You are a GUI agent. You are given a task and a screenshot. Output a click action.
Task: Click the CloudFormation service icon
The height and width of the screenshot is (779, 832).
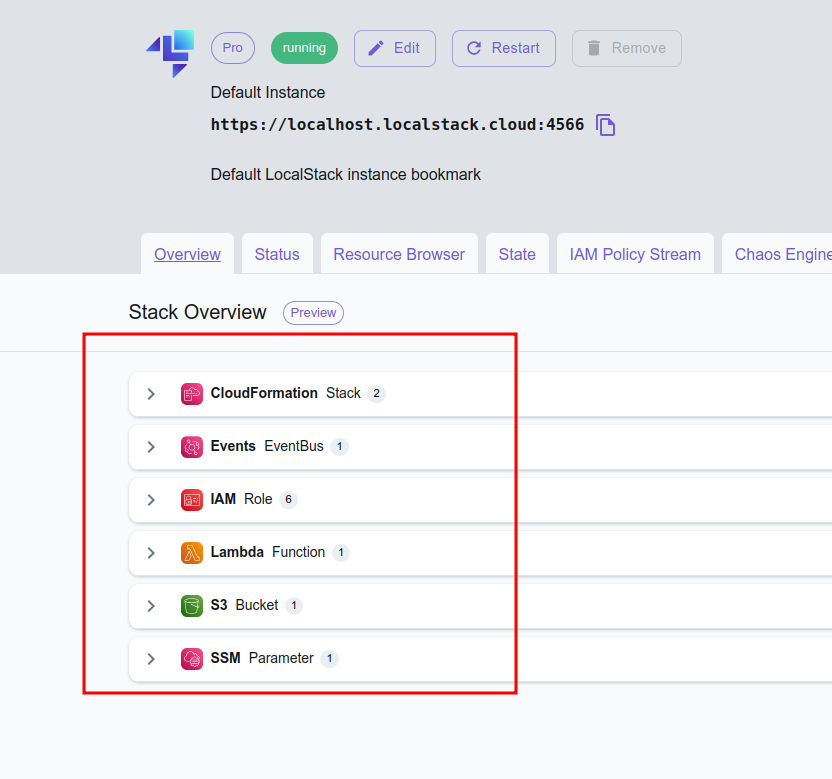pyautogui.click(x=192, y=394)
